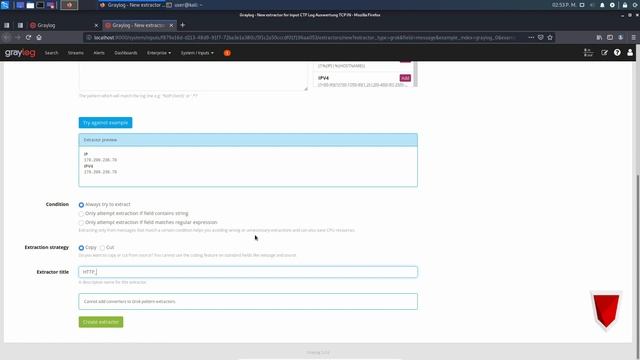Open the Dashboards menu item

(126, 53)
